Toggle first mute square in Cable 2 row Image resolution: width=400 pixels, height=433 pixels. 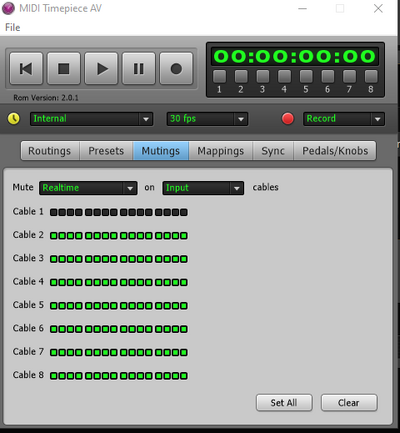pos(53,236)
